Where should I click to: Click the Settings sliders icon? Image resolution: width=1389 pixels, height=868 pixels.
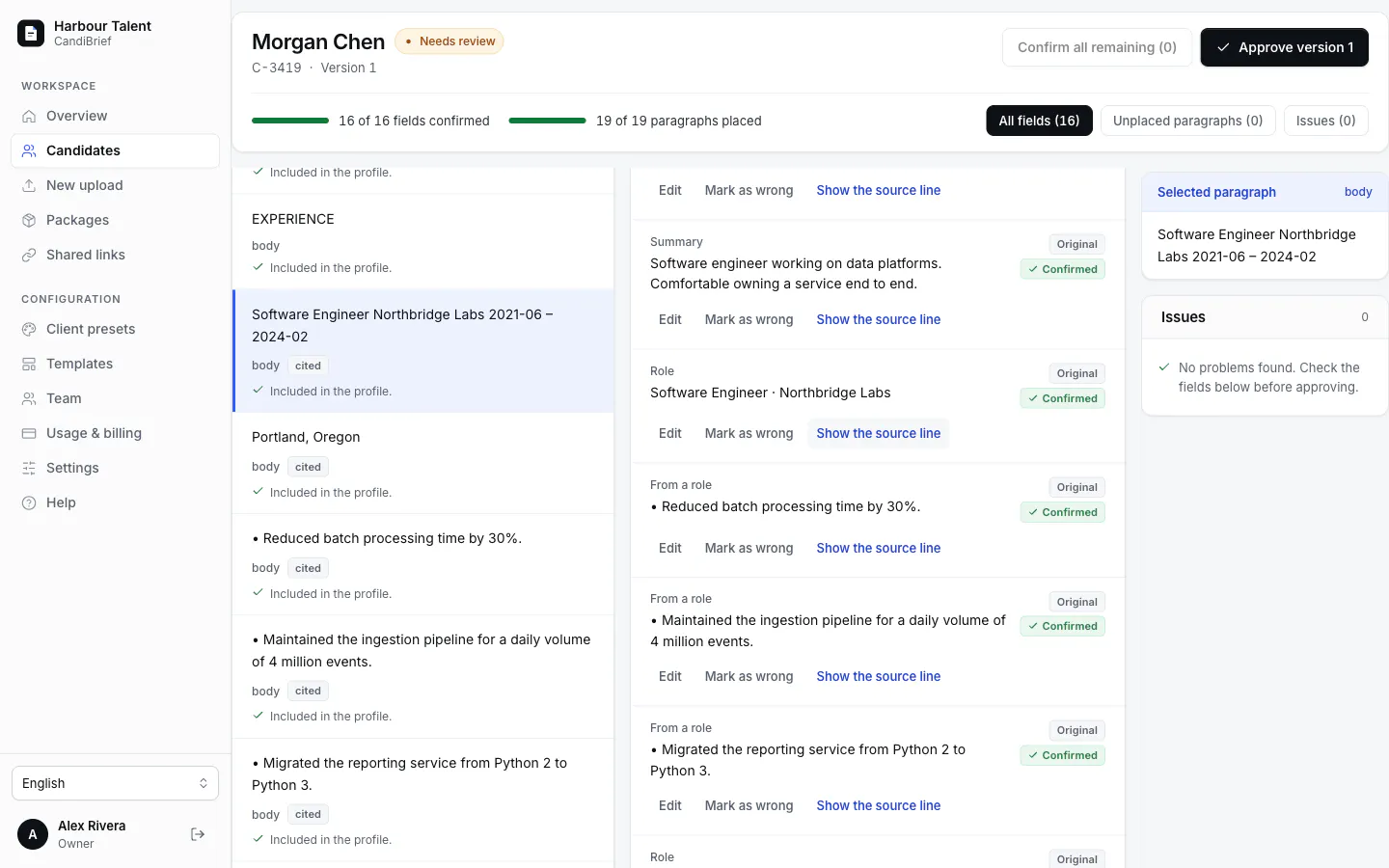tap(29, 468)
